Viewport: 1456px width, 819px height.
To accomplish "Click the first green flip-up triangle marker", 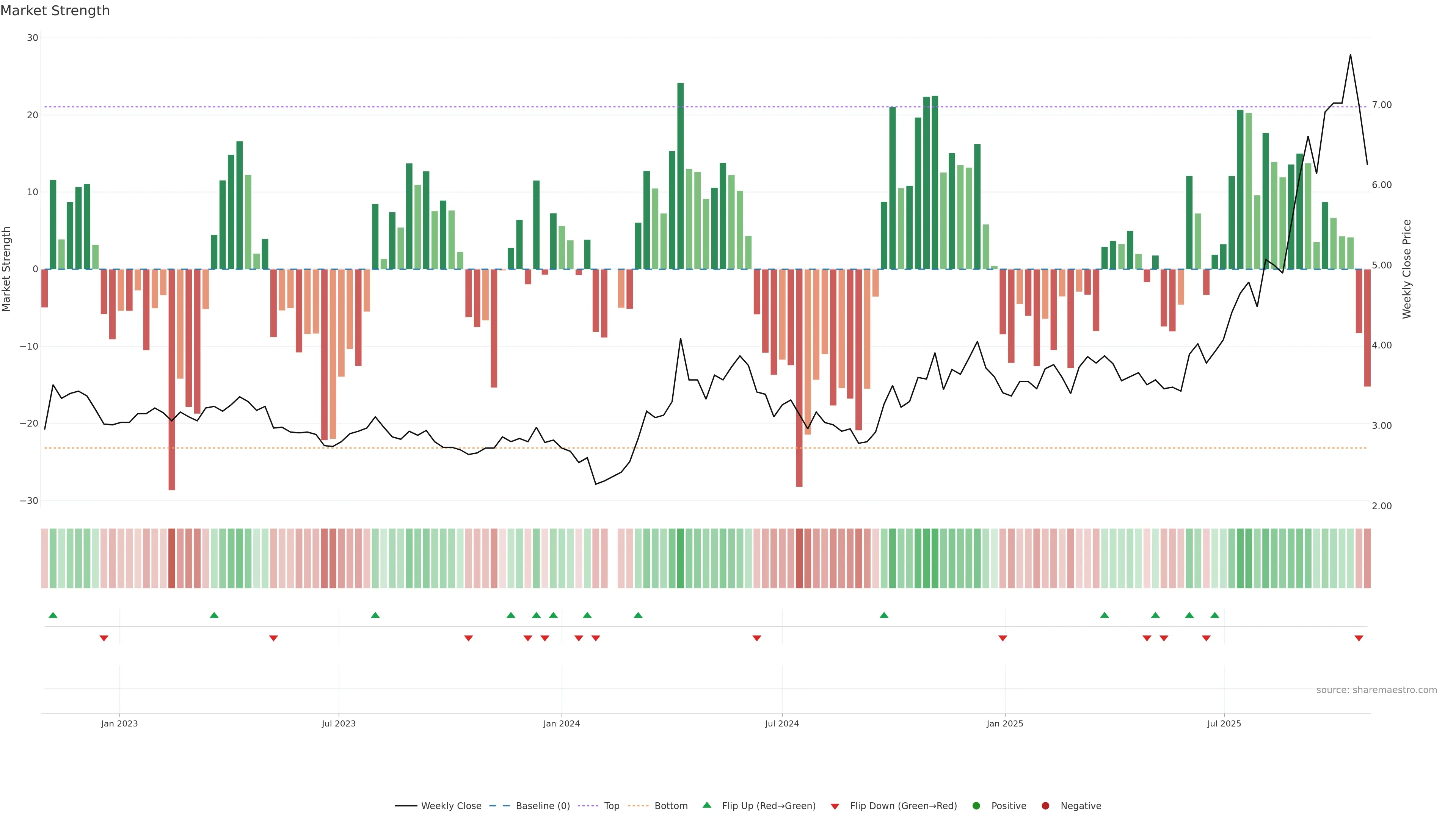I will (x=53, y=615).
